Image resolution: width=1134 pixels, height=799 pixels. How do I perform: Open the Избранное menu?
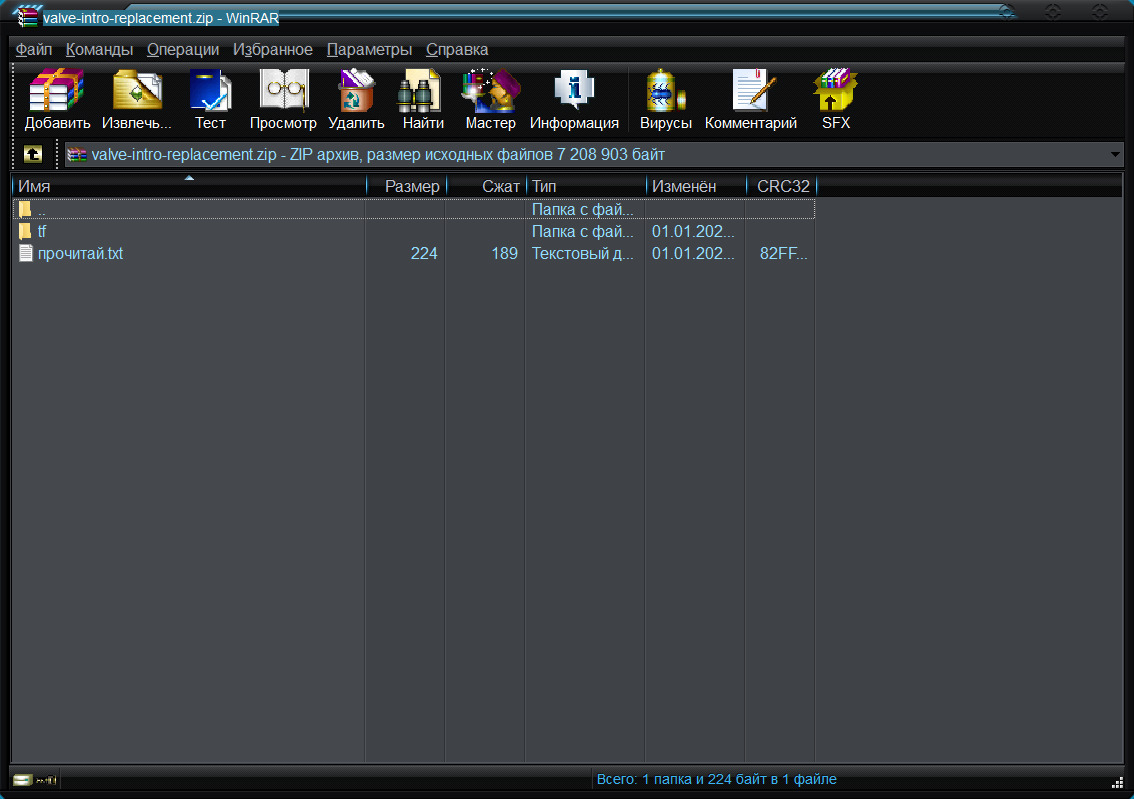pos(273,49)
